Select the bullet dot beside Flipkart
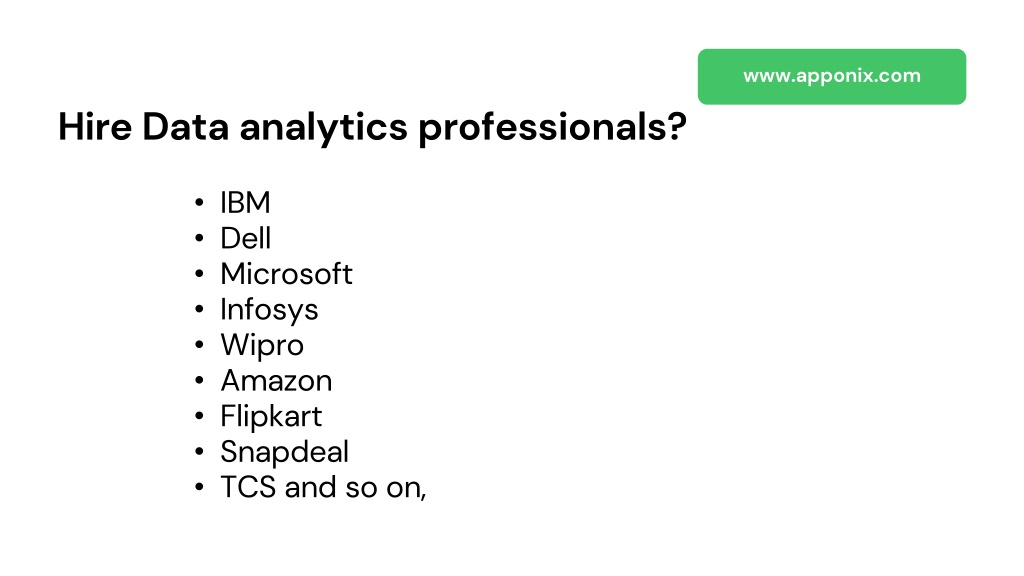Image resolution: width=1024 pixels, height=576 pixels. (x=199, y=415)
